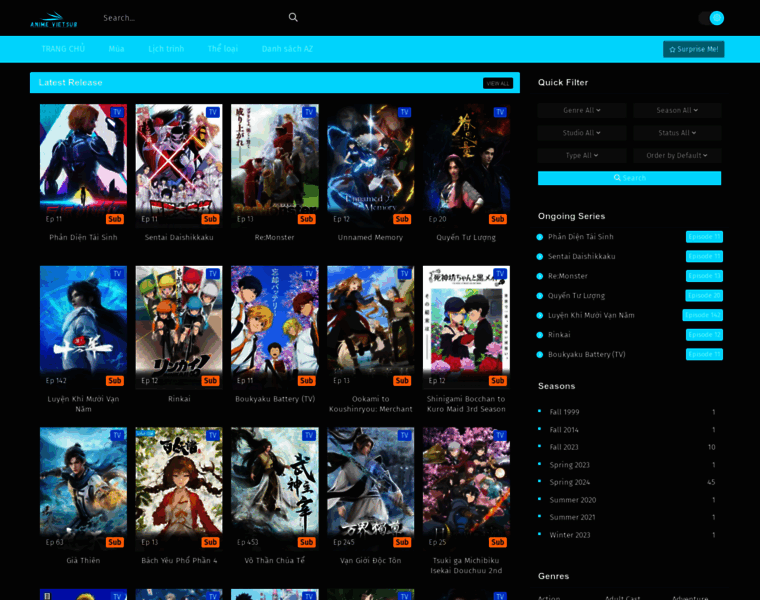Open Boukyaku Battery (TV) in Ongoing Series
The height and width of the screenshot is (600, 760).
click(x=586, y=354)
